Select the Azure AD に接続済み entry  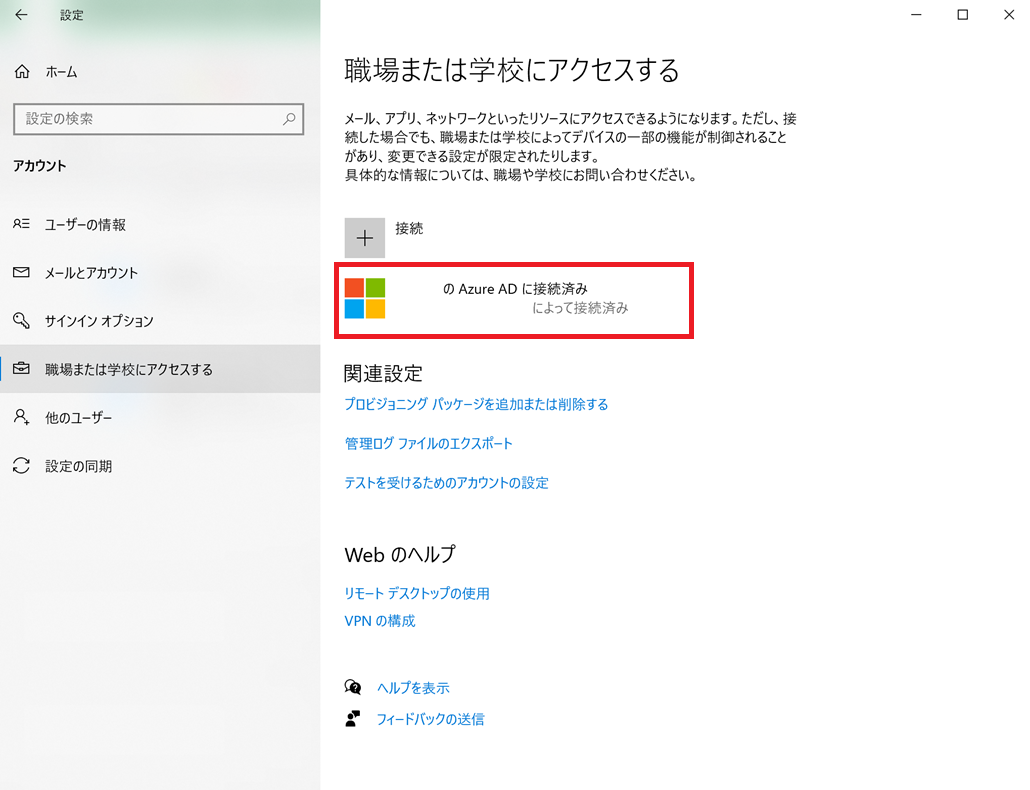coord(514,300)
